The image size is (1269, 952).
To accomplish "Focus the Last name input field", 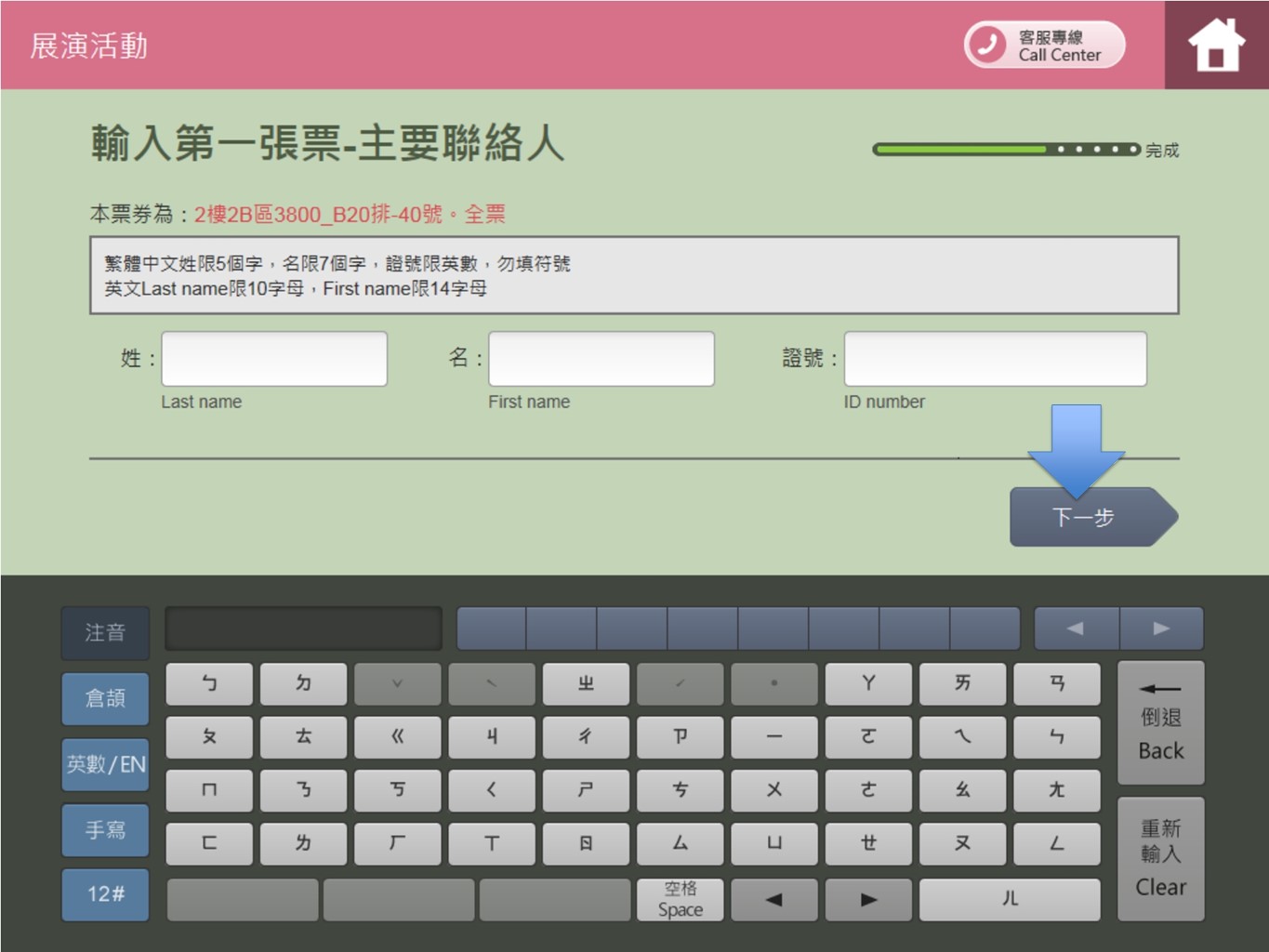I will coord(274,359).
